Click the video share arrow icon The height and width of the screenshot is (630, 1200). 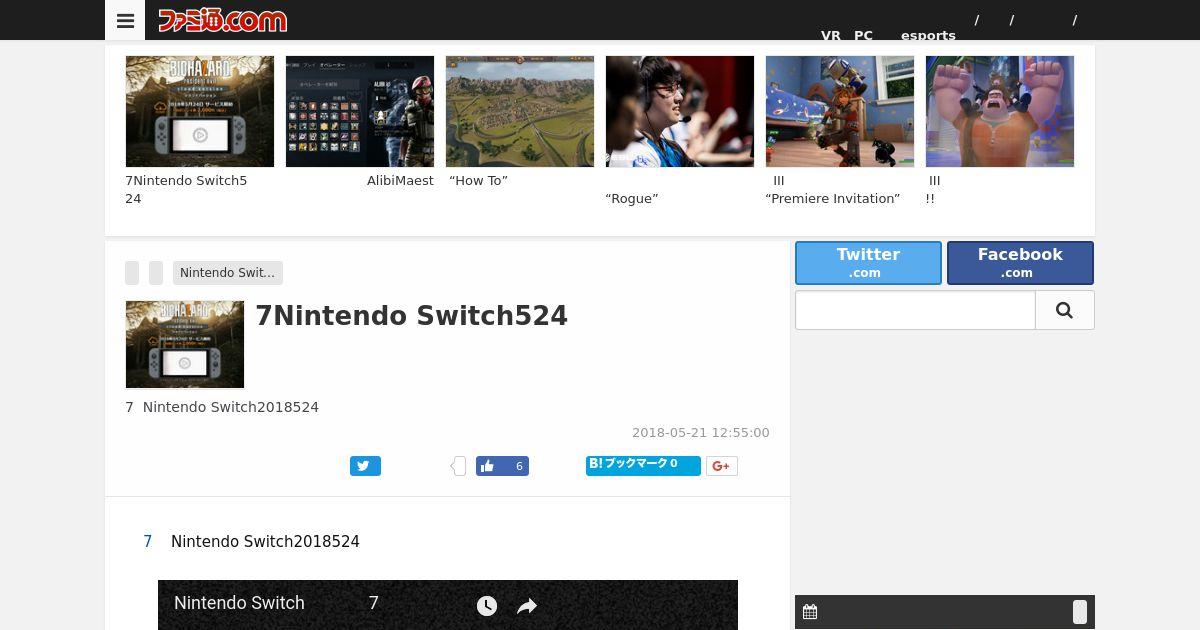pyautogui.click(x=527, y=606)
